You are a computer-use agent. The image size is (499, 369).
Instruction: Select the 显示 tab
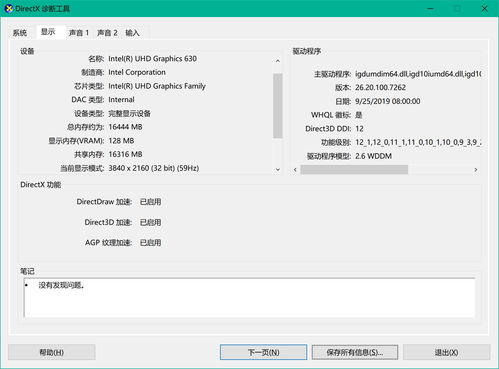point(48,32)
